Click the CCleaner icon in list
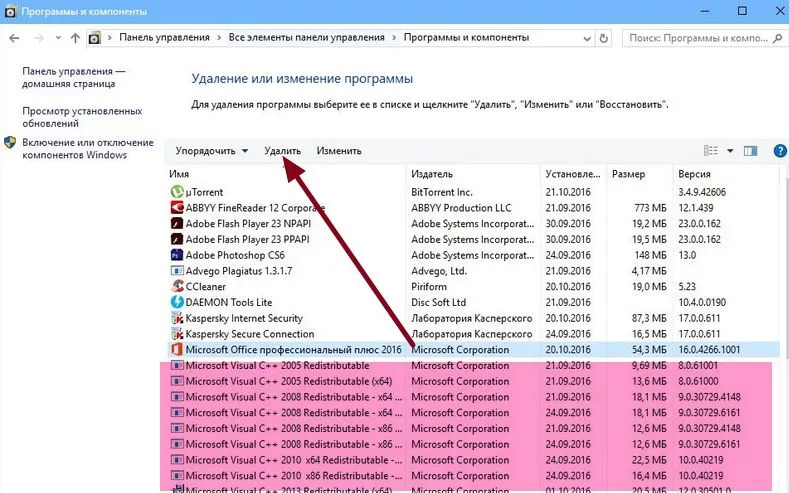 click(x=177, y=287)
